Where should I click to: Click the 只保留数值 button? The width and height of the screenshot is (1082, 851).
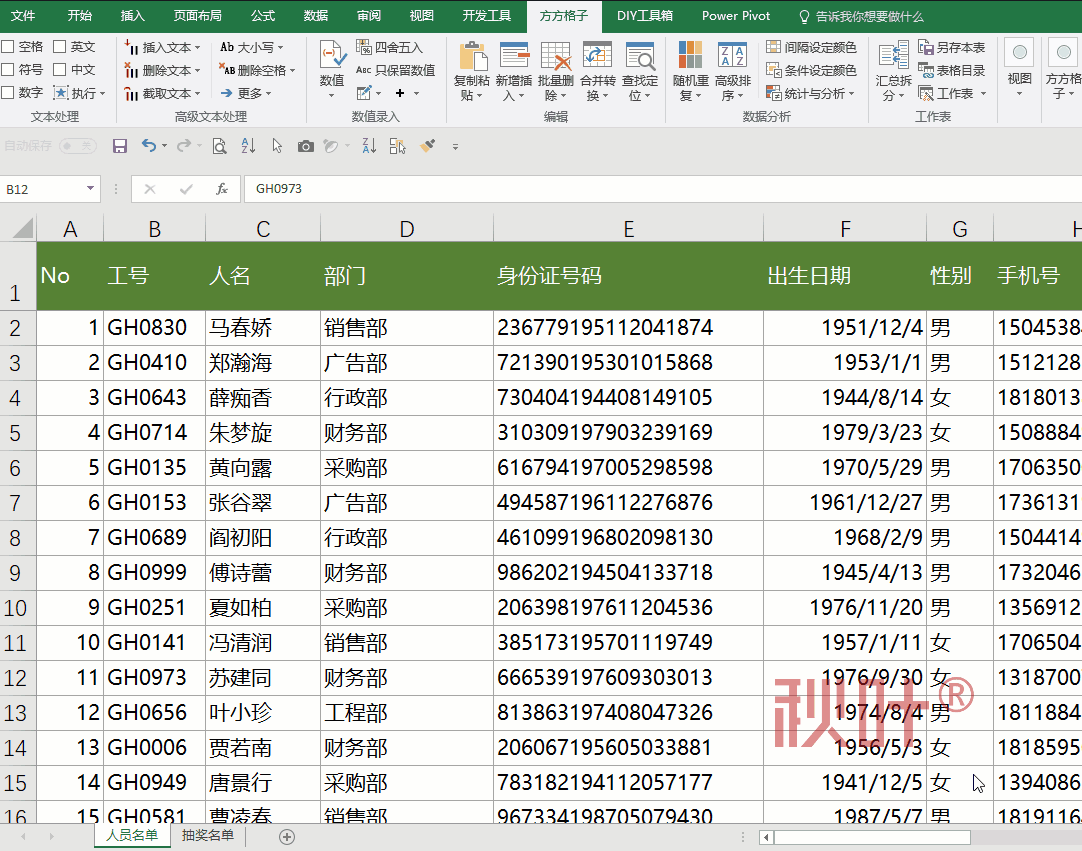pyautogui.click(x=395, y=70)
